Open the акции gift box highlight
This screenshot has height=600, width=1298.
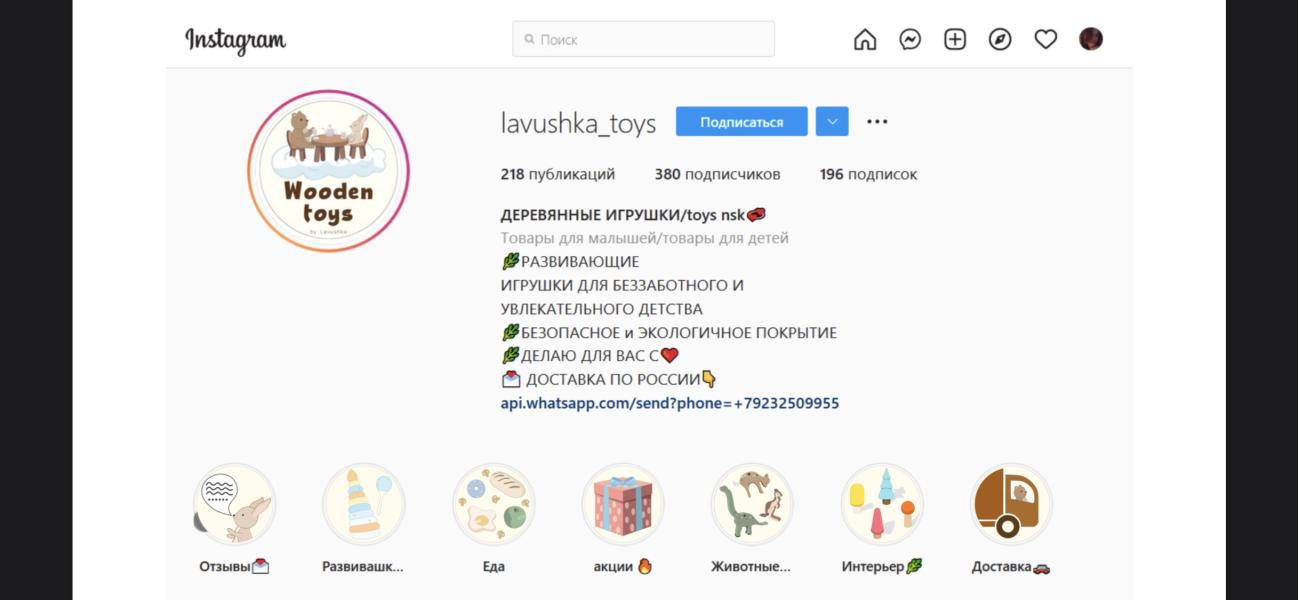pyautogui.click(x=623, y=504)
